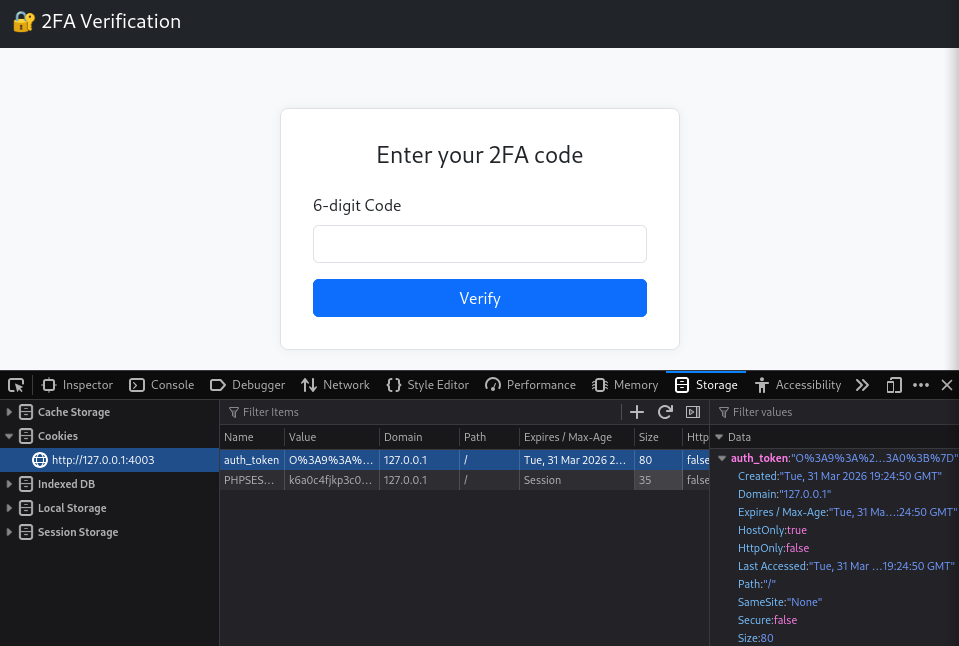Close the developer tools panel

(x=947, y=385)
